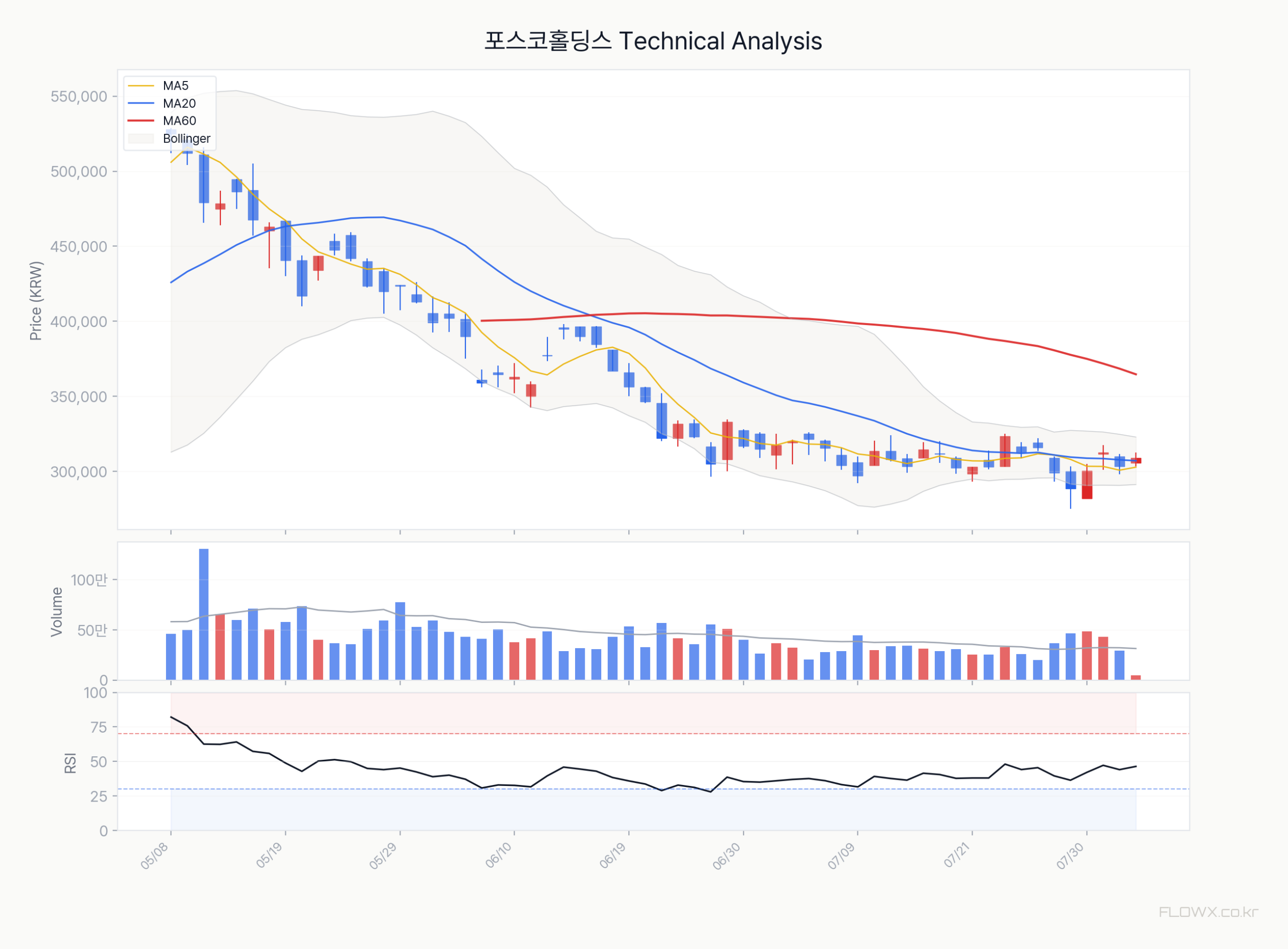Click the 'RSI' axis title
This screenshot has height=949, width=1288.
[x=70, y=763]
